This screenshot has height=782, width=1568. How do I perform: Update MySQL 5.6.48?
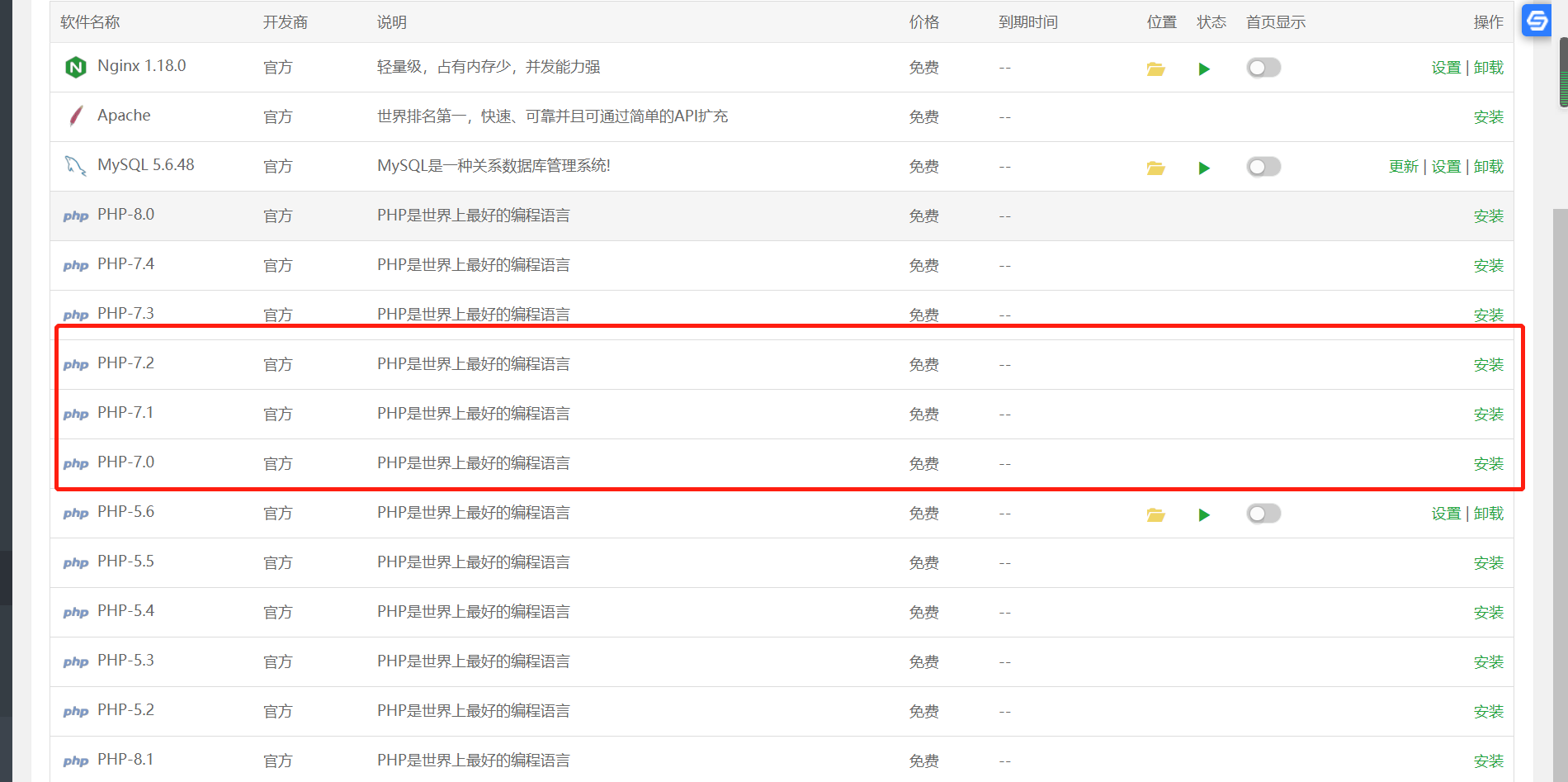(1403, 167)
